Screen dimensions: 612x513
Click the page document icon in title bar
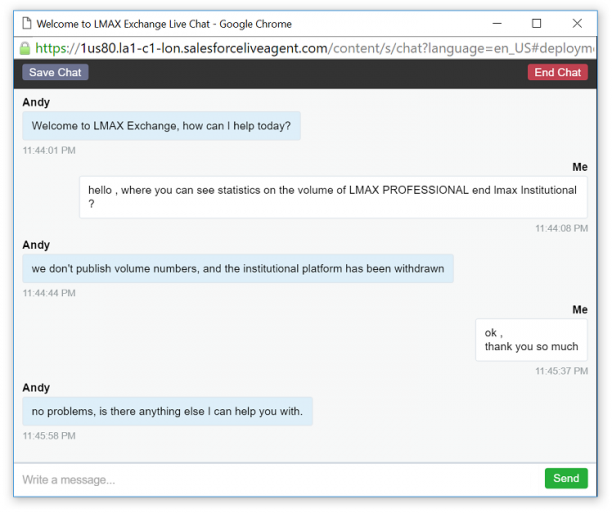tap(27, 23)
